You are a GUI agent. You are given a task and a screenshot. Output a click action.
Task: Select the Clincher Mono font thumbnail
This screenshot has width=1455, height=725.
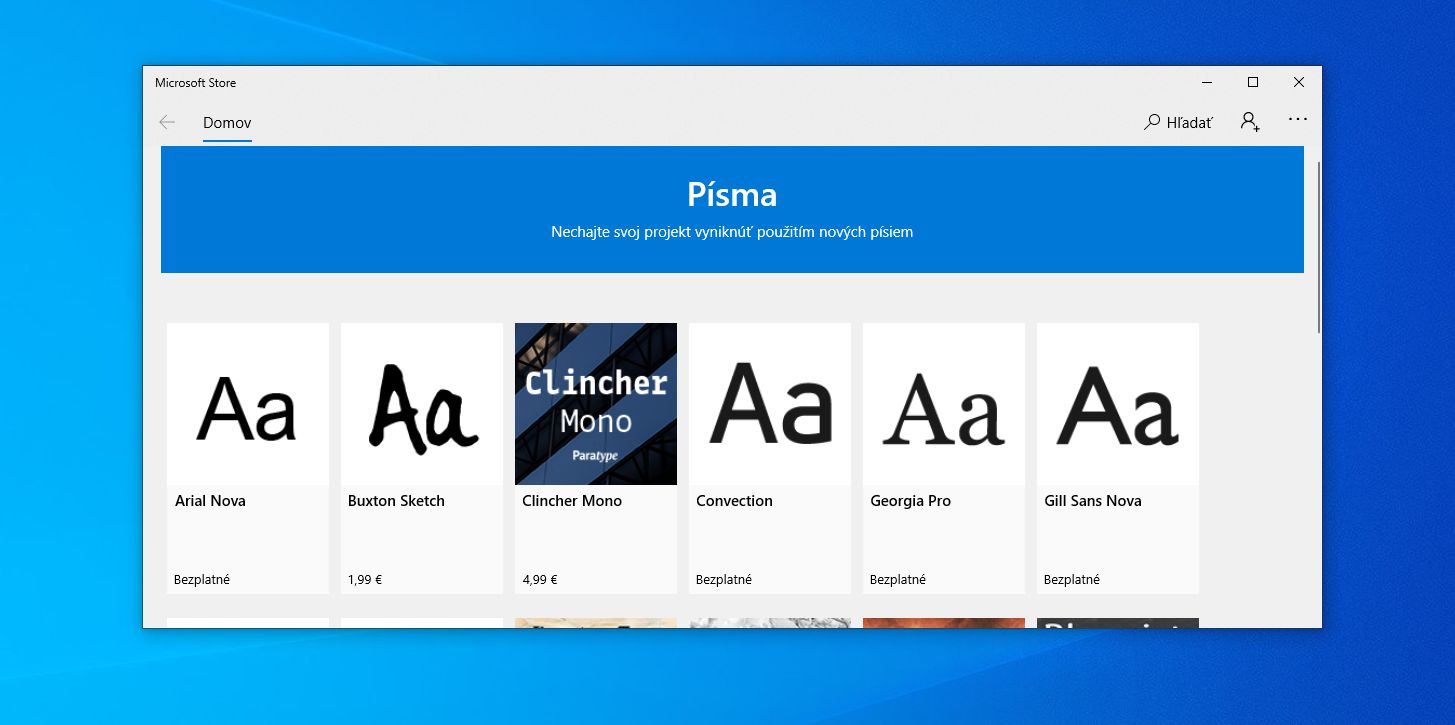coord(596,404)
